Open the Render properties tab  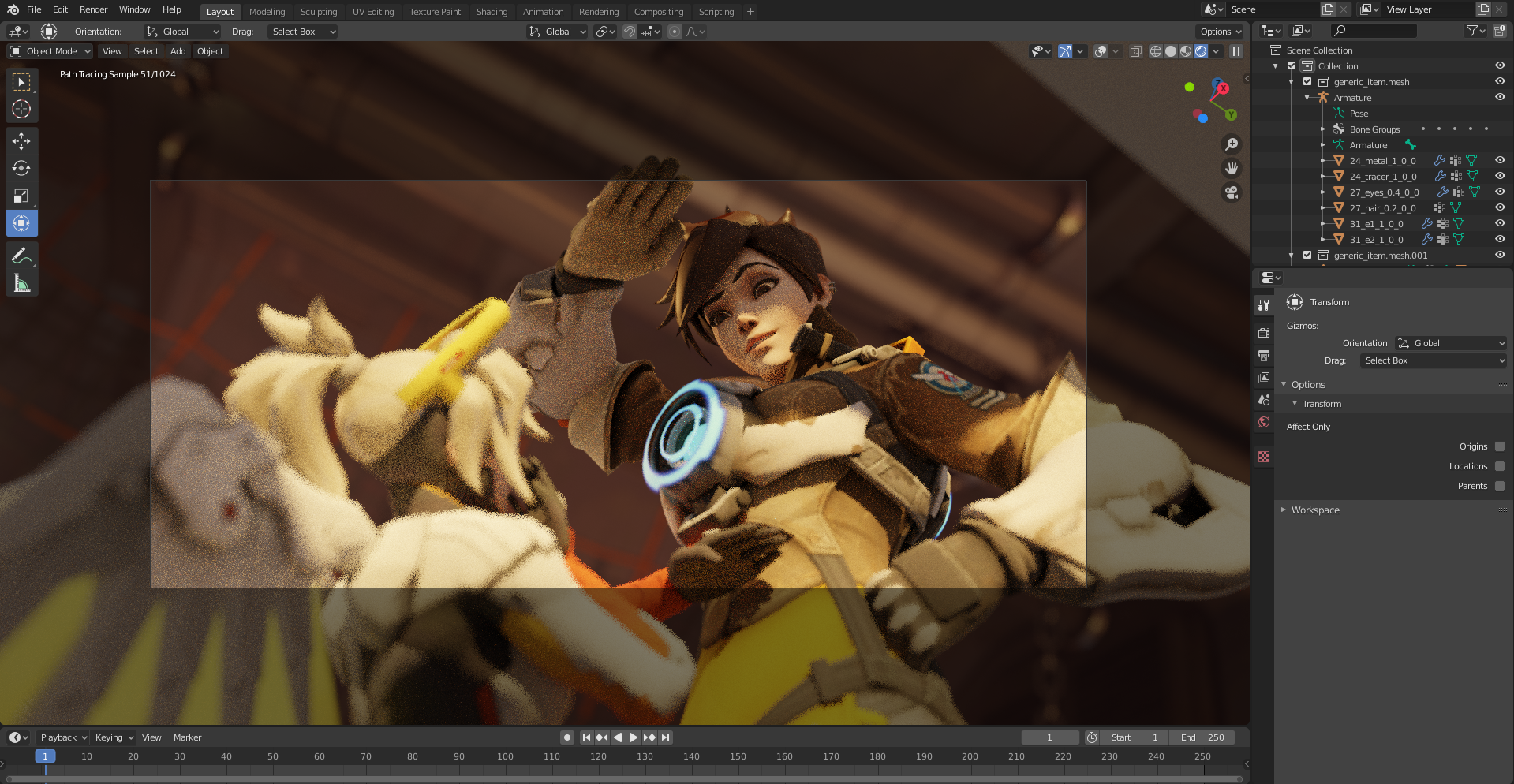pyautogui.click(x=1264, y=334)
